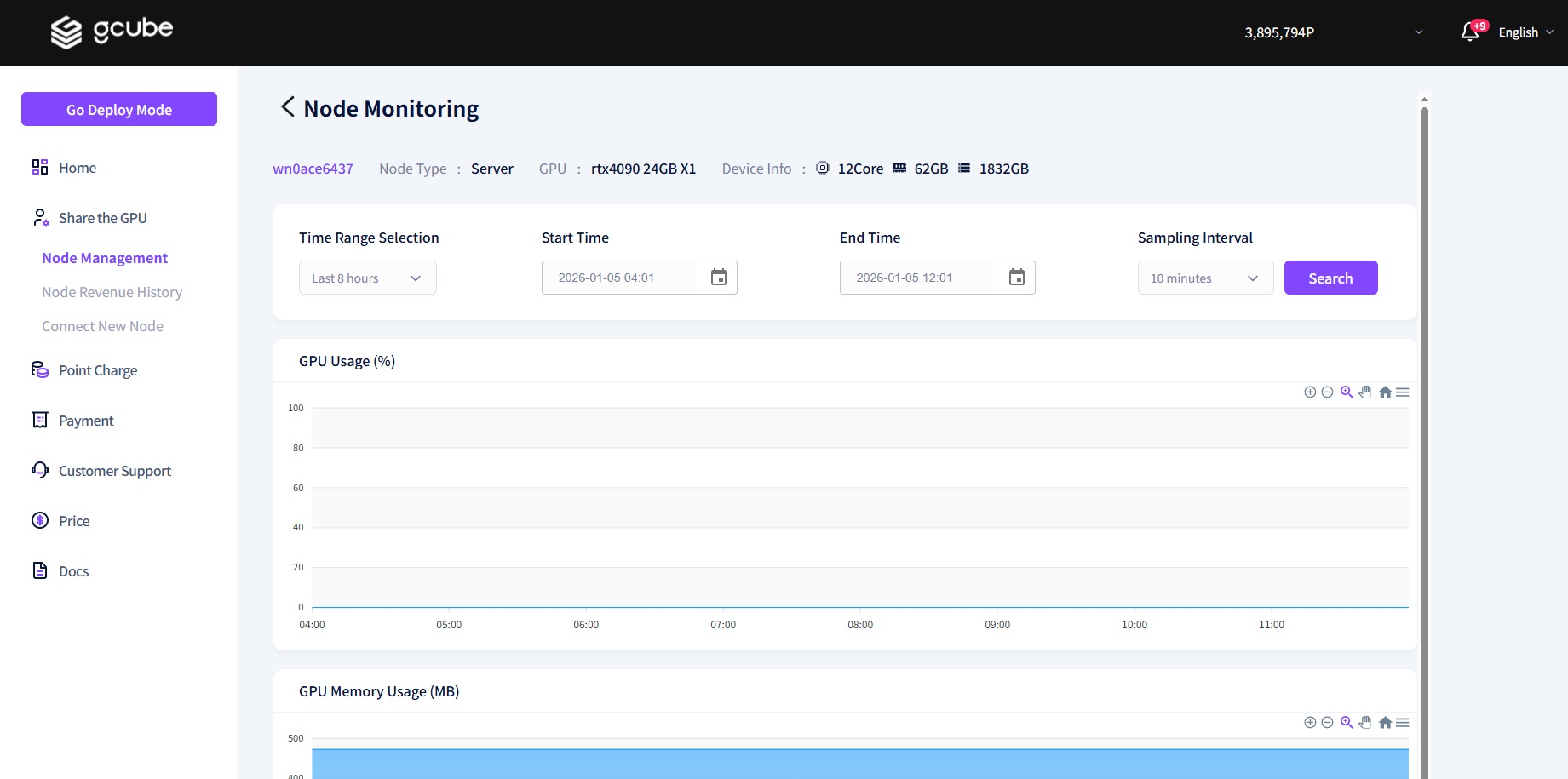Open notifications via the bell icon
Viewport: 1568px width, 779px height.
tap(1469, 32)
